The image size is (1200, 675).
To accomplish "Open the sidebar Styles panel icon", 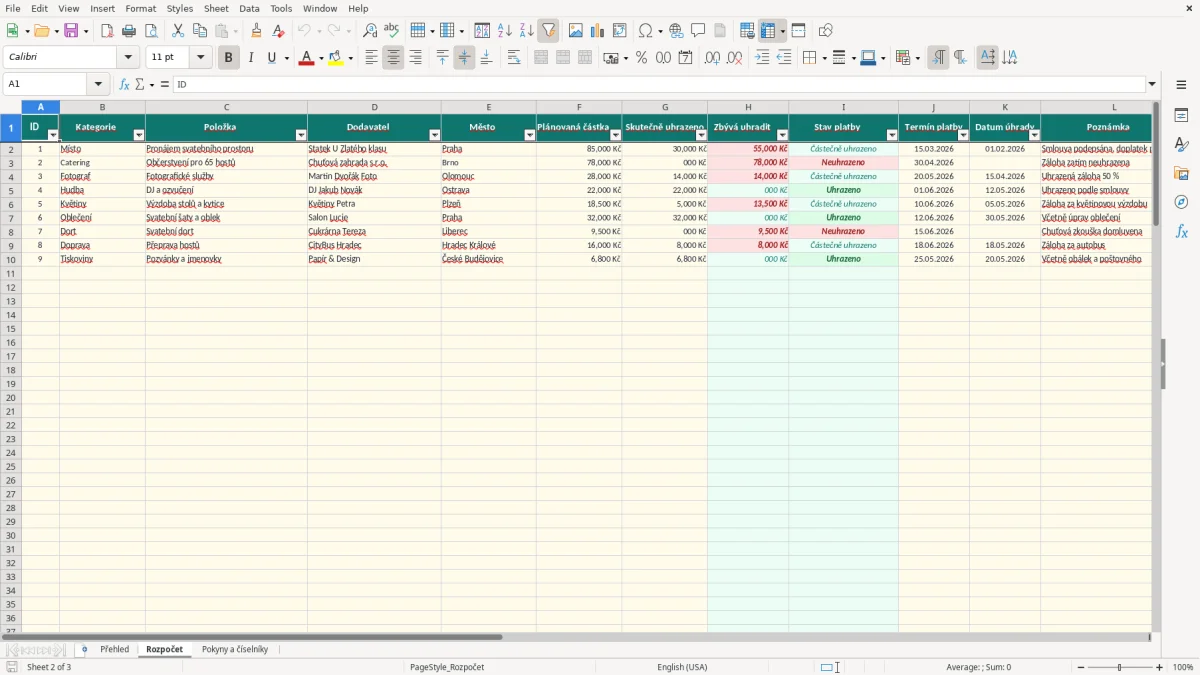I will pos(1182,145).
